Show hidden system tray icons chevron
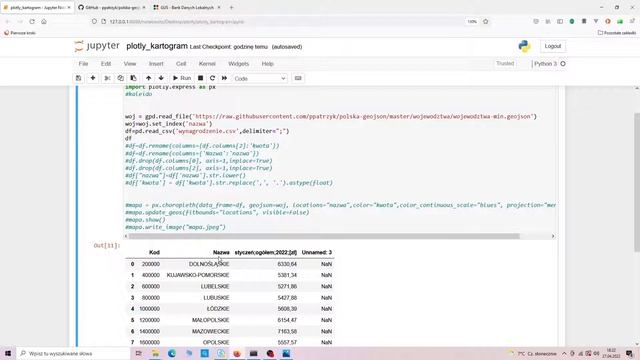640x360 pixels. point(564,353)
